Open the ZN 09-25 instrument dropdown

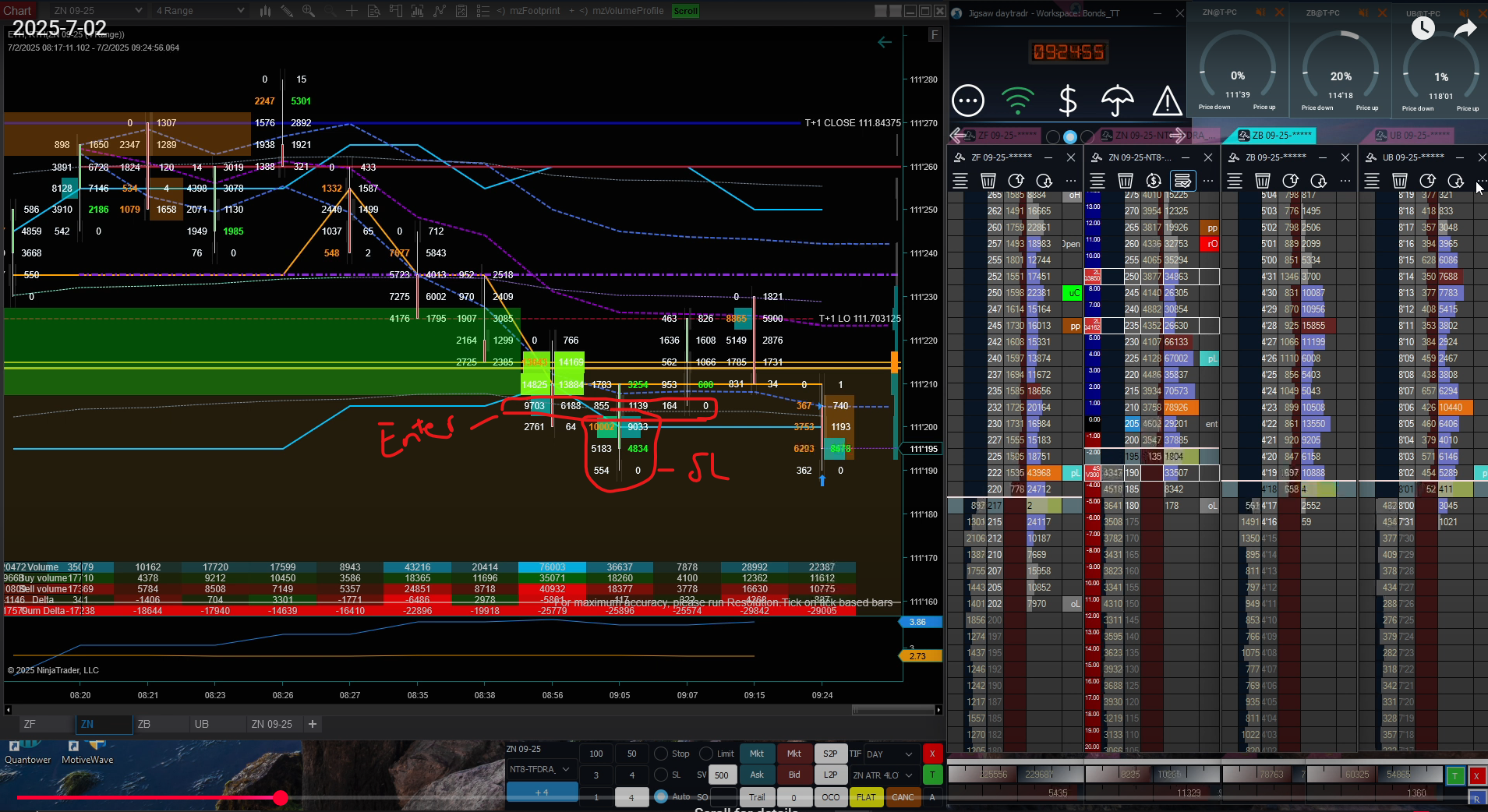[97, 11]
